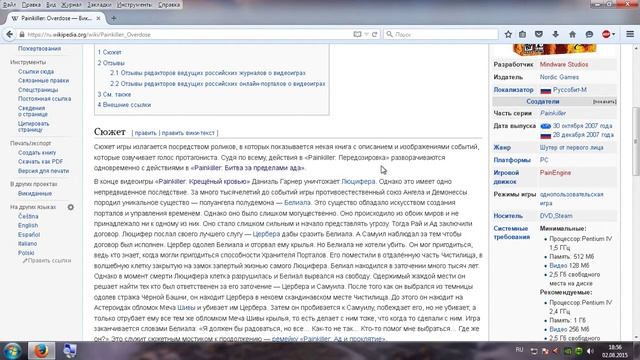Open Шутер от первого лица genre link
Screen dimensions: 640x360
pos(571,148)
